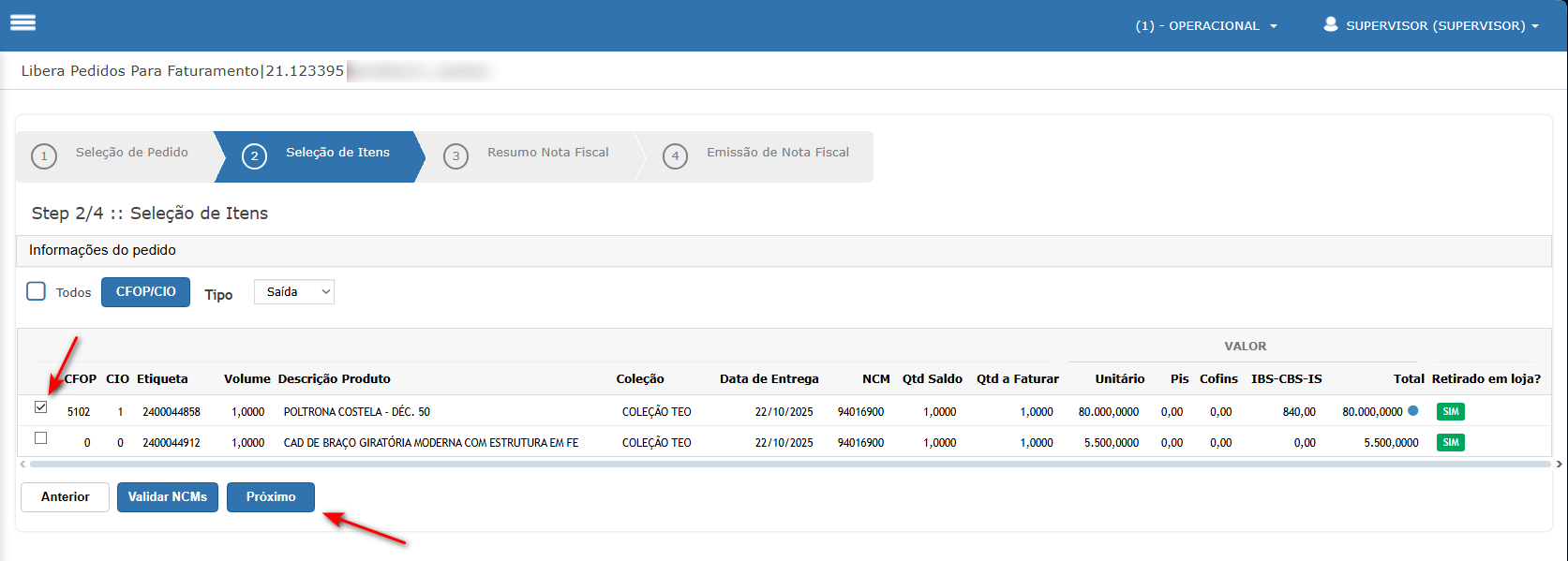Expand the SUPERVISOR user menu arrow
Viewport: 1568px width, 561px height.
pos(1535,26)
